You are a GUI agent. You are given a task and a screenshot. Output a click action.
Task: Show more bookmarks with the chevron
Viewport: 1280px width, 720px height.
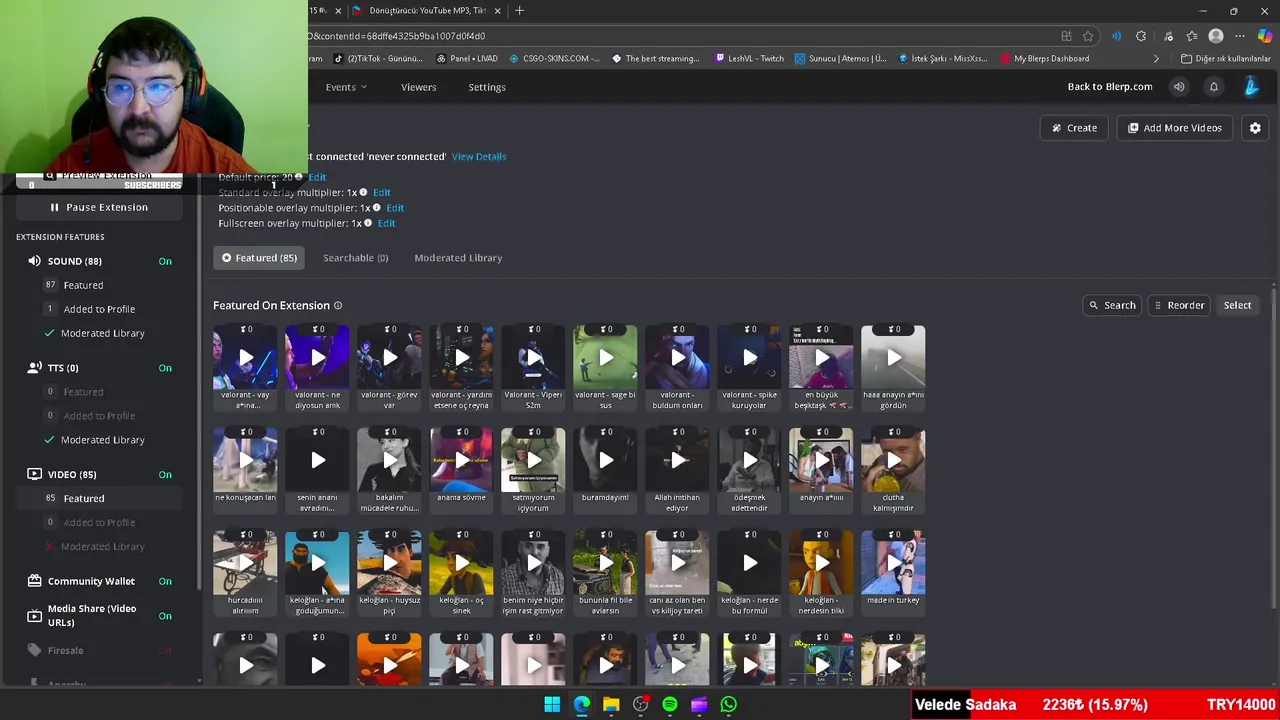1156,58
